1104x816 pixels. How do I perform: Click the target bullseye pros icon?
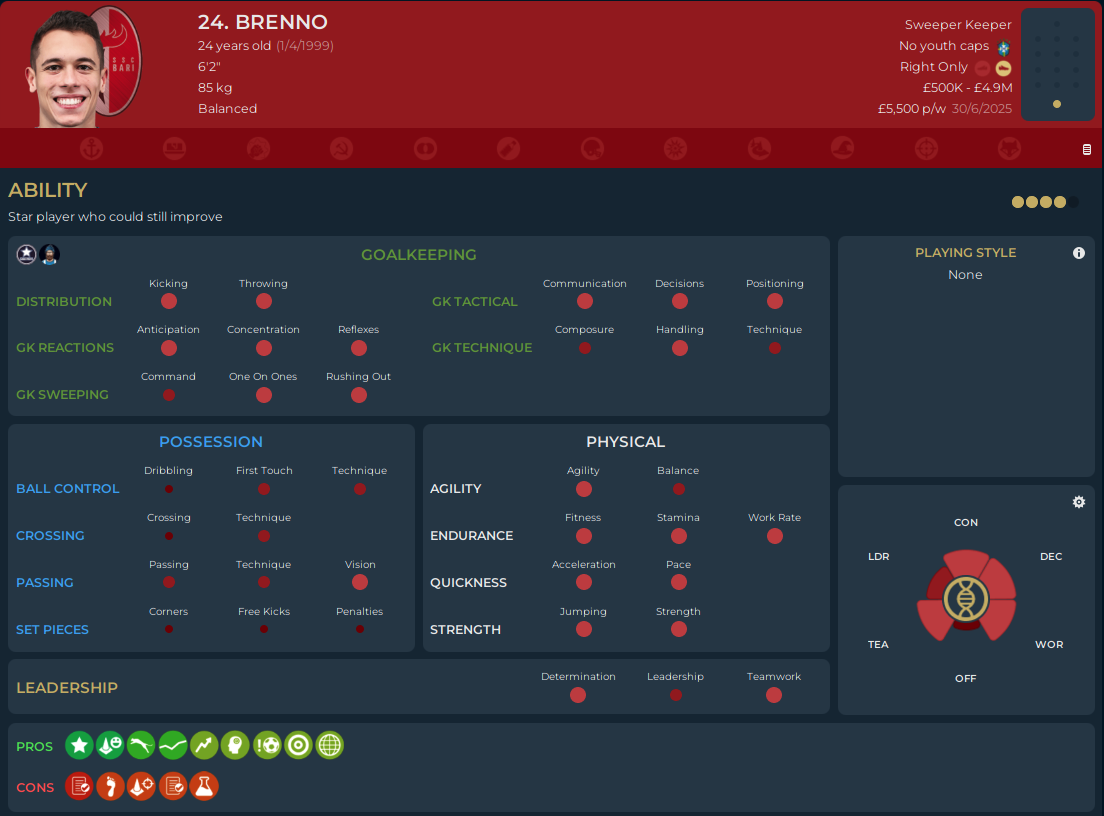[x=299, y=745]
